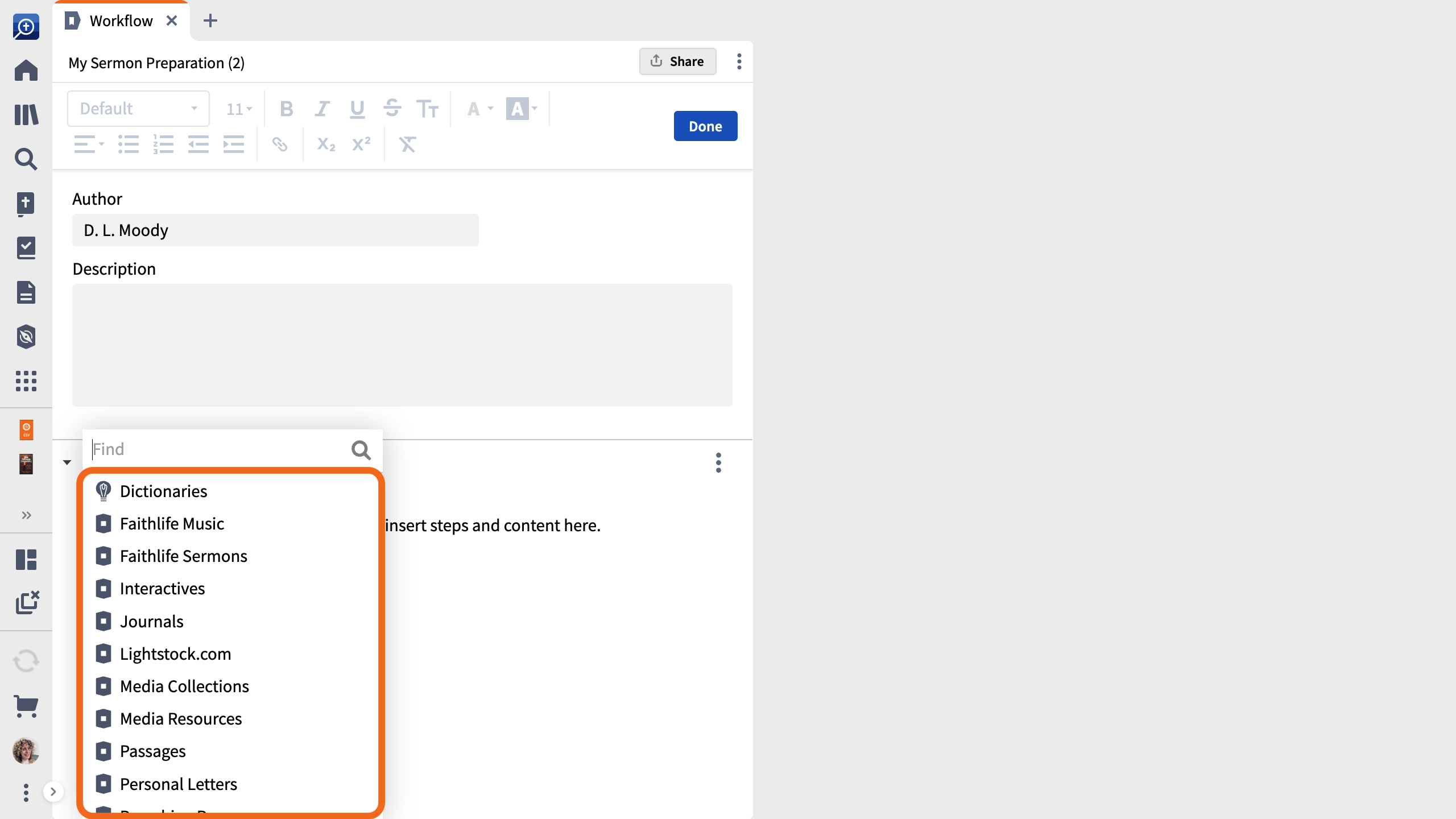Click the Share button

pos(677,61)
